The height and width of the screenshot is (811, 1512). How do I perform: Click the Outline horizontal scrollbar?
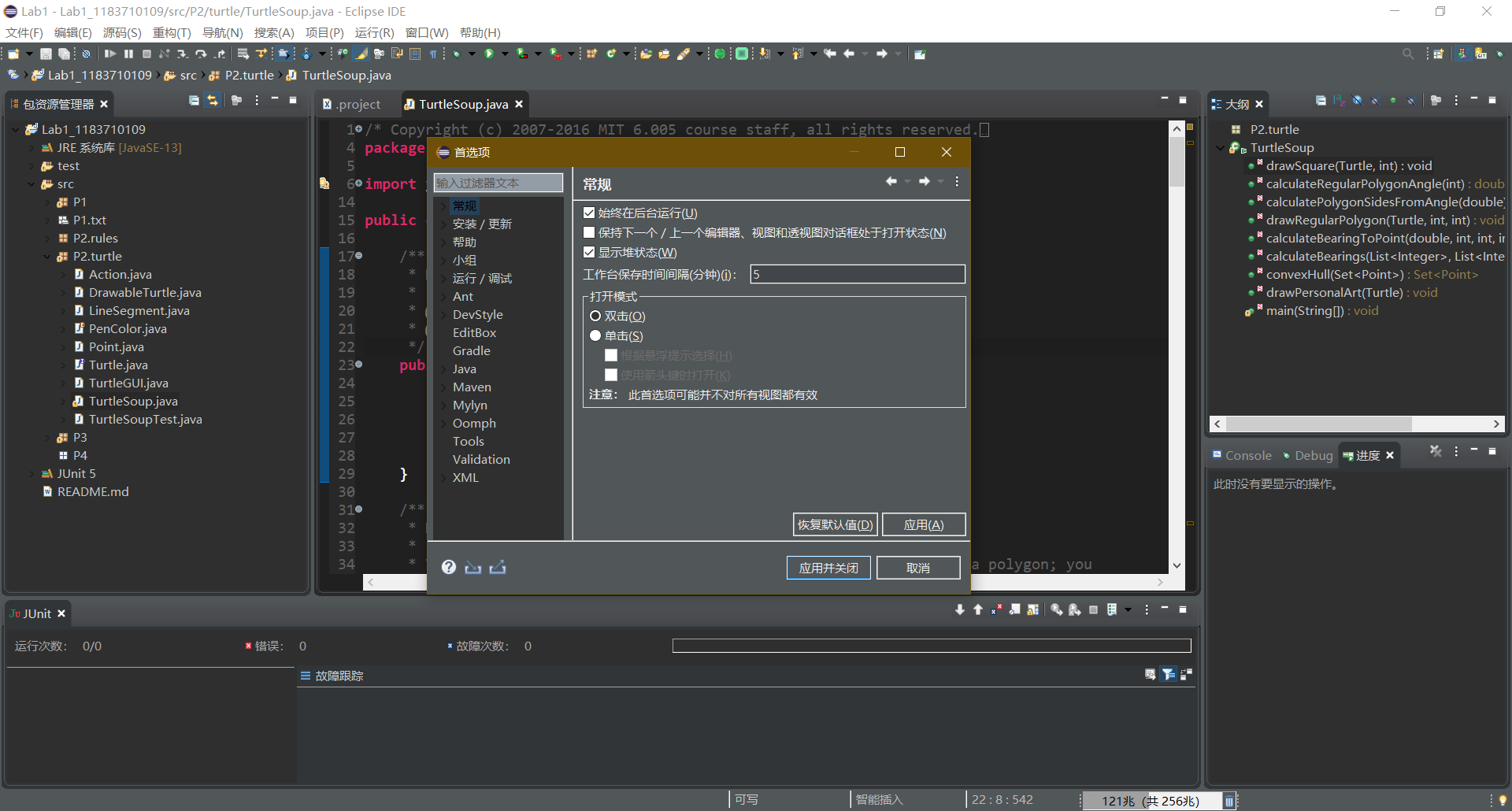point(1357,424)
